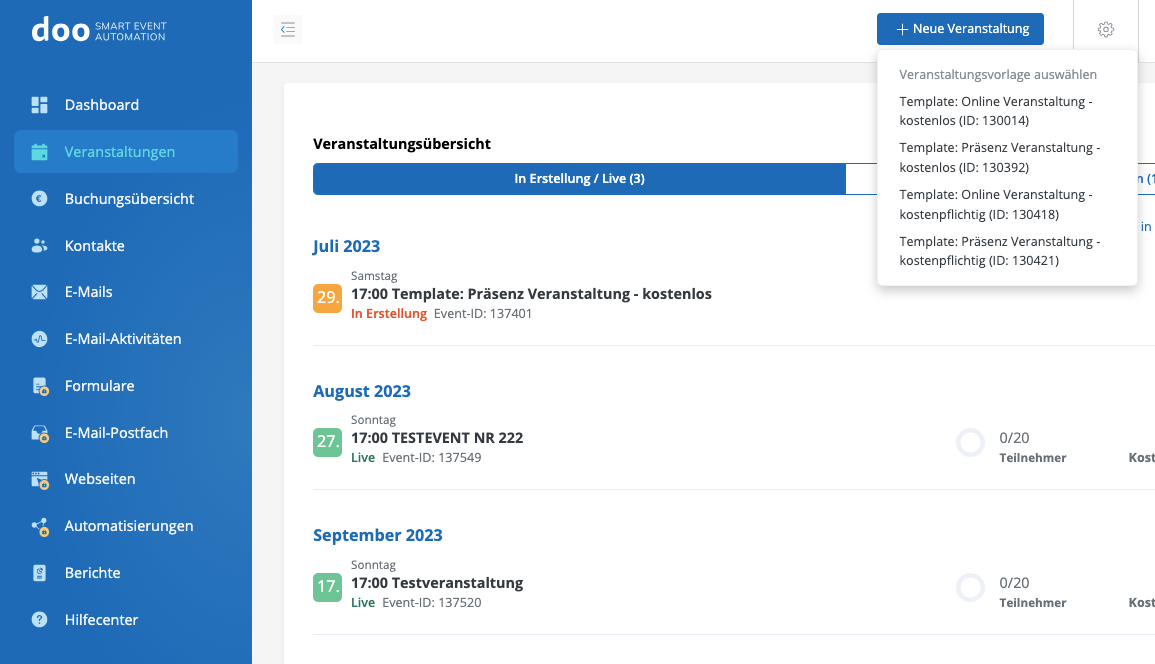Click the Buchungsübersicht euro coin icon
The height and width of the screenshot is (664, 1155).
coord(40,199)
